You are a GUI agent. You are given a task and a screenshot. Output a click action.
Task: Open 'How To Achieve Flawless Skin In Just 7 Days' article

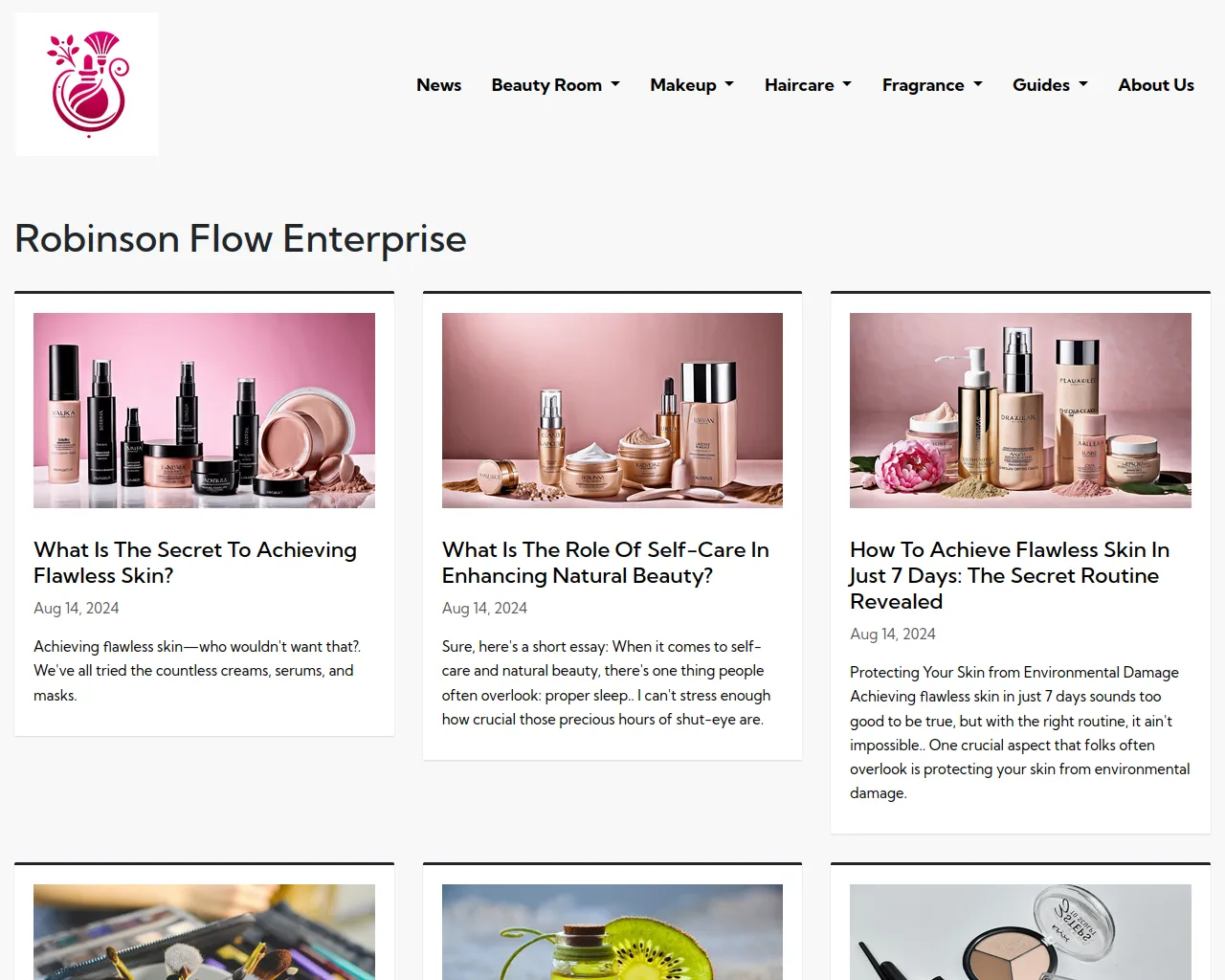(x=1010, y=575)
